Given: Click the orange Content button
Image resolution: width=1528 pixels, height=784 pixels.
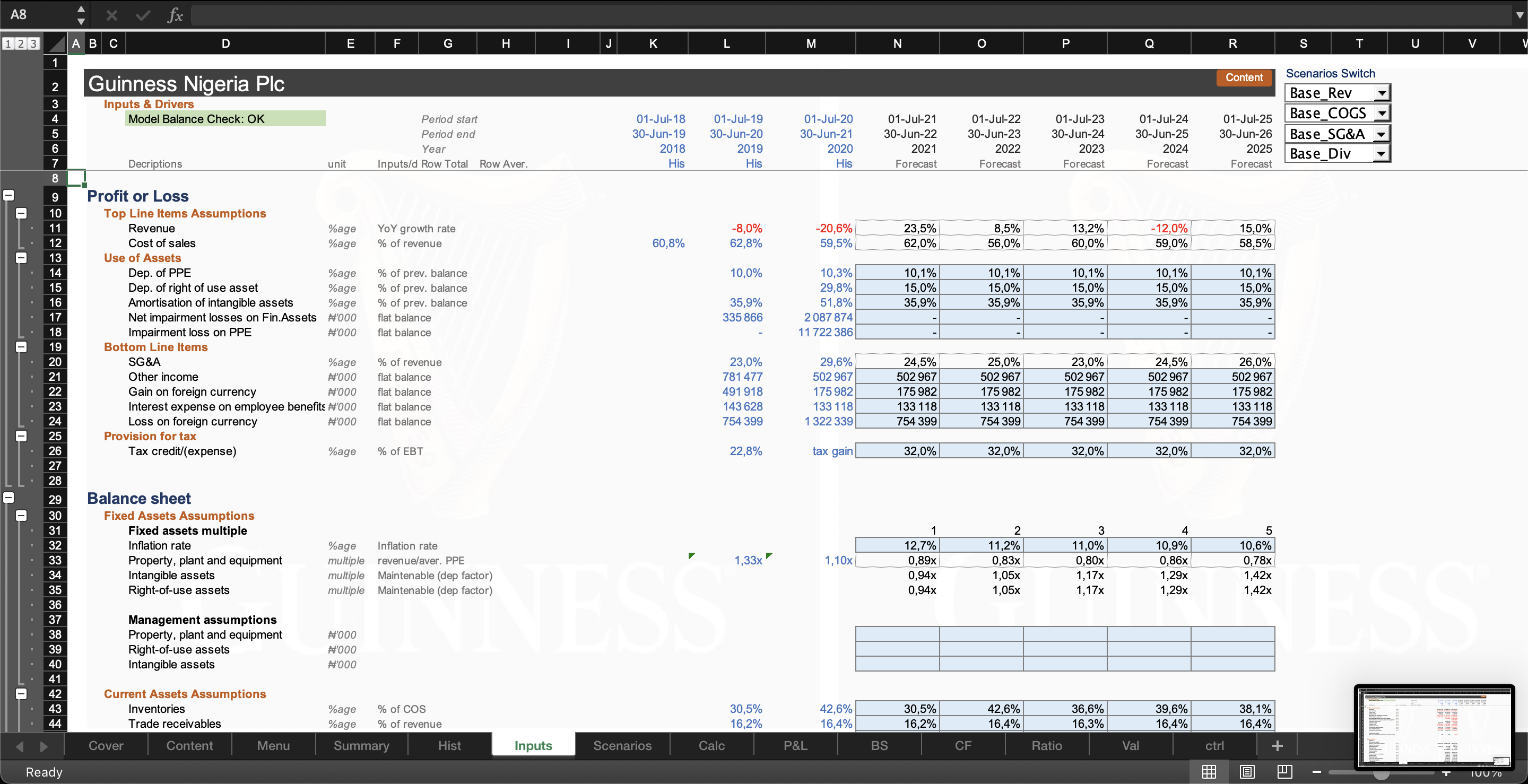Looking at the screenshot, I should click(1244, 77).
